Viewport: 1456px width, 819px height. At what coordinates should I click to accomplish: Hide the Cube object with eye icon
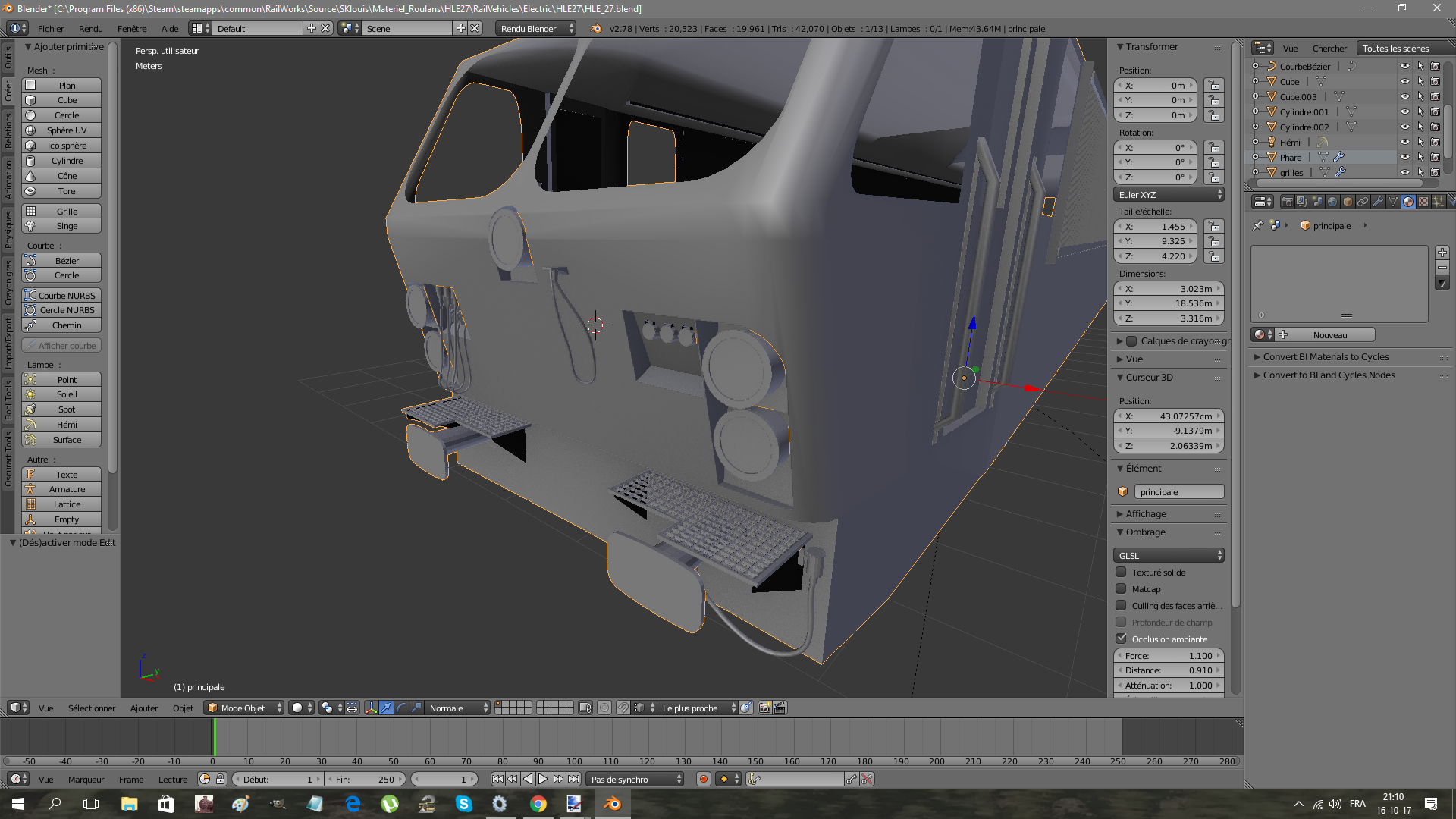coord(1405,81)
